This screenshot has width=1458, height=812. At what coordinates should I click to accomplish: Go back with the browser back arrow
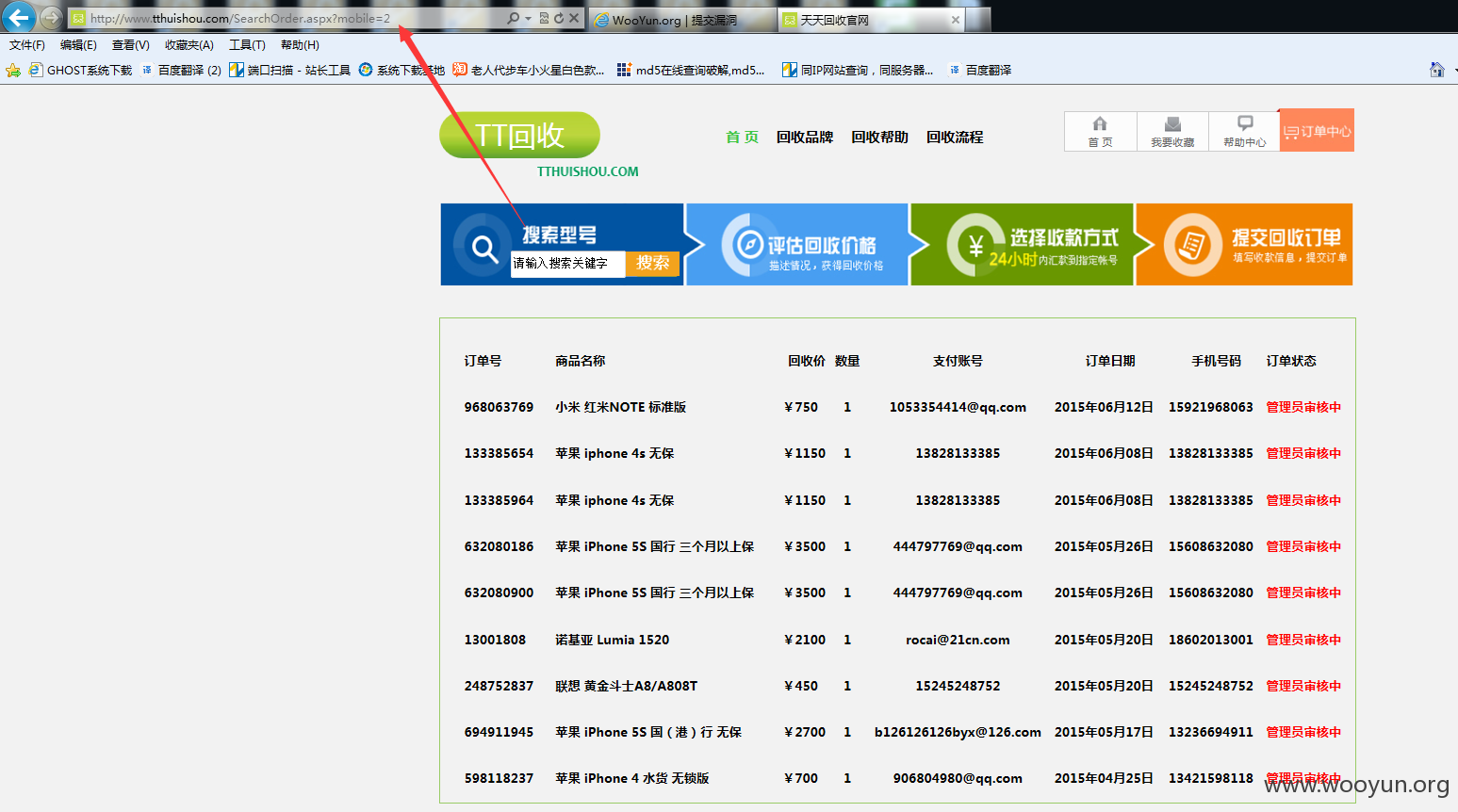pos(19,16)
